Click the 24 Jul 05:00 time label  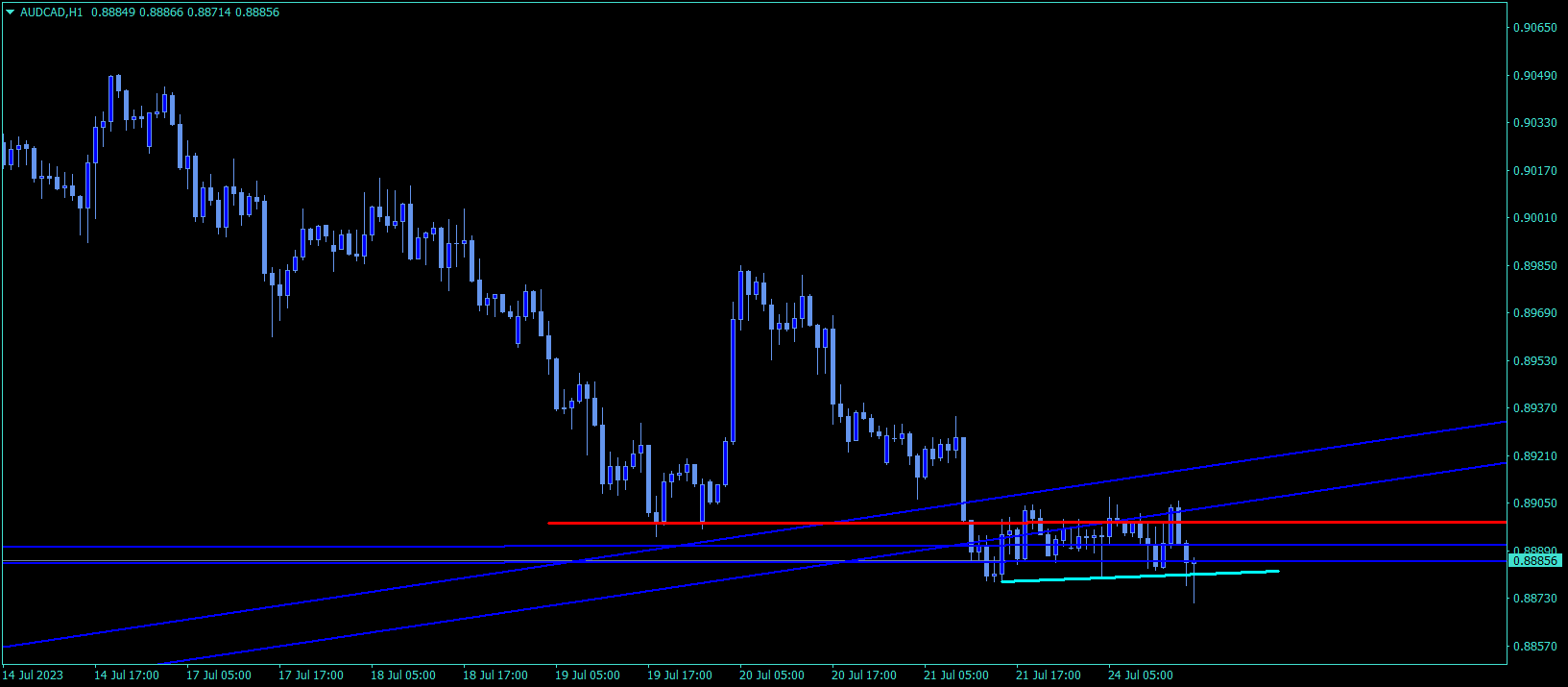[1141, 675]
